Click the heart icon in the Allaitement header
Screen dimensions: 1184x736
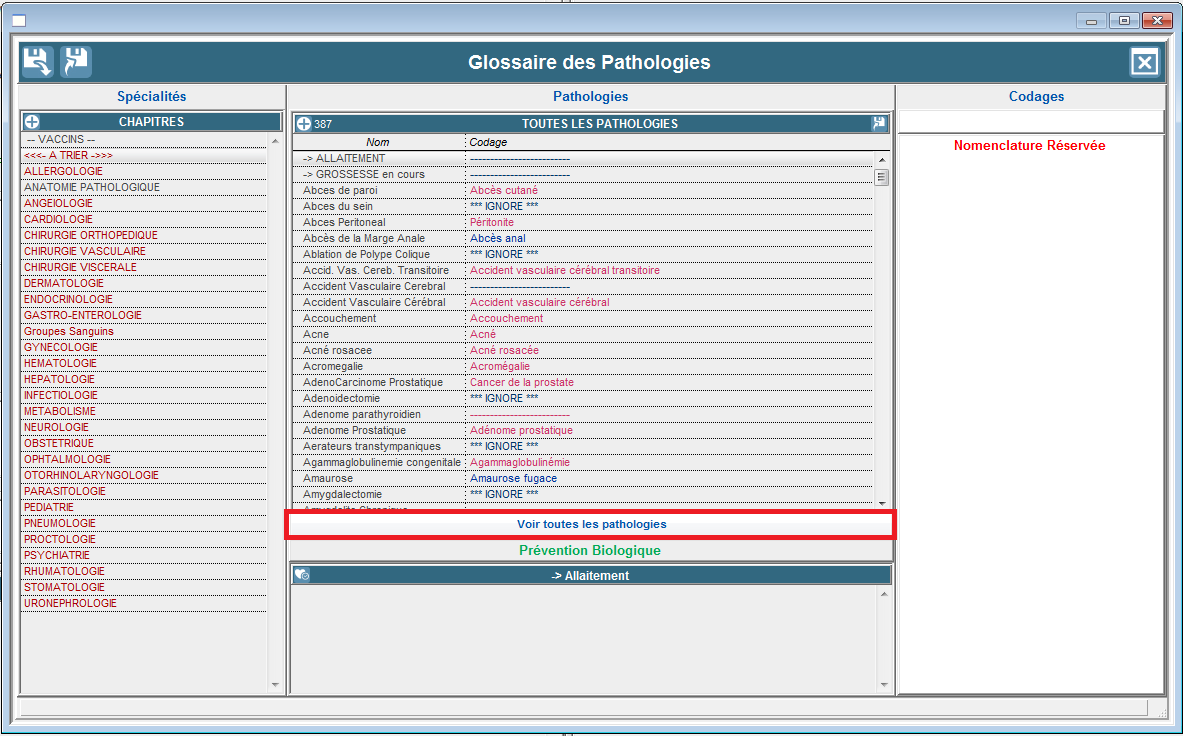(301, 575)
